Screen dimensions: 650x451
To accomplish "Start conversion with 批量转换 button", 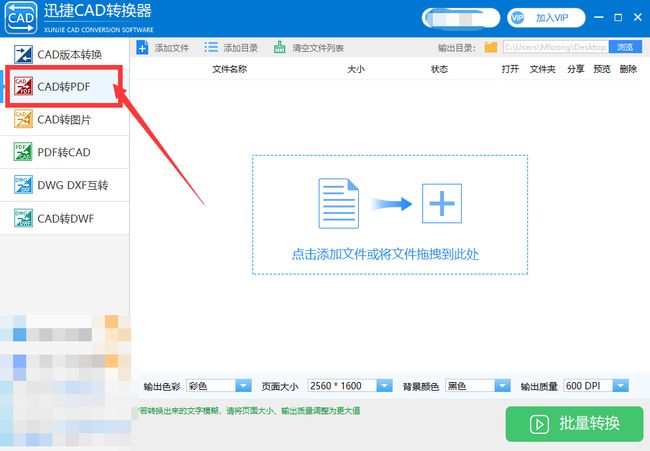I will (x=574, y=424).
